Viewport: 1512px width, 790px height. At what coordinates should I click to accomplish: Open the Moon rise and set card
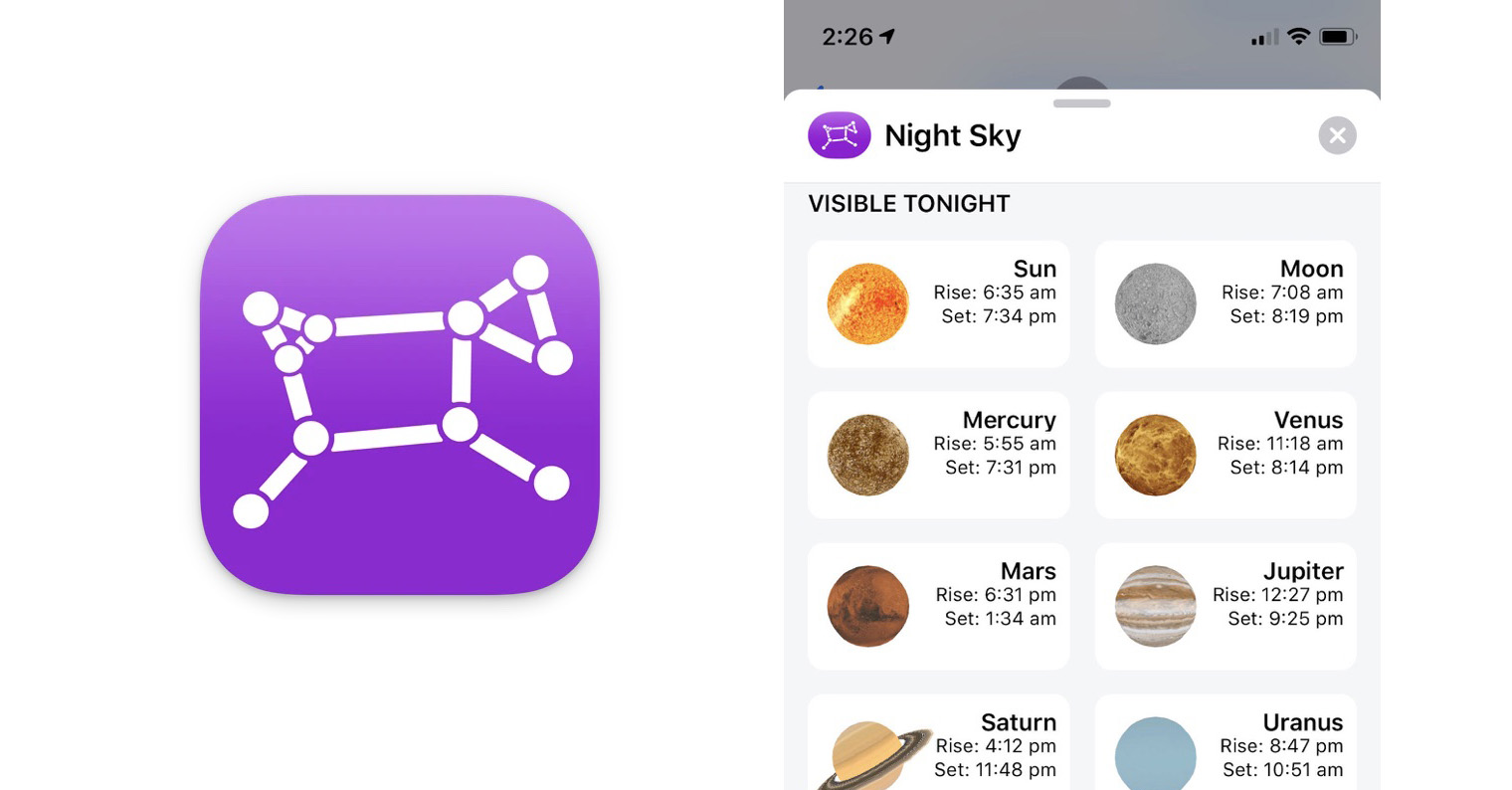pos(1226,303)
